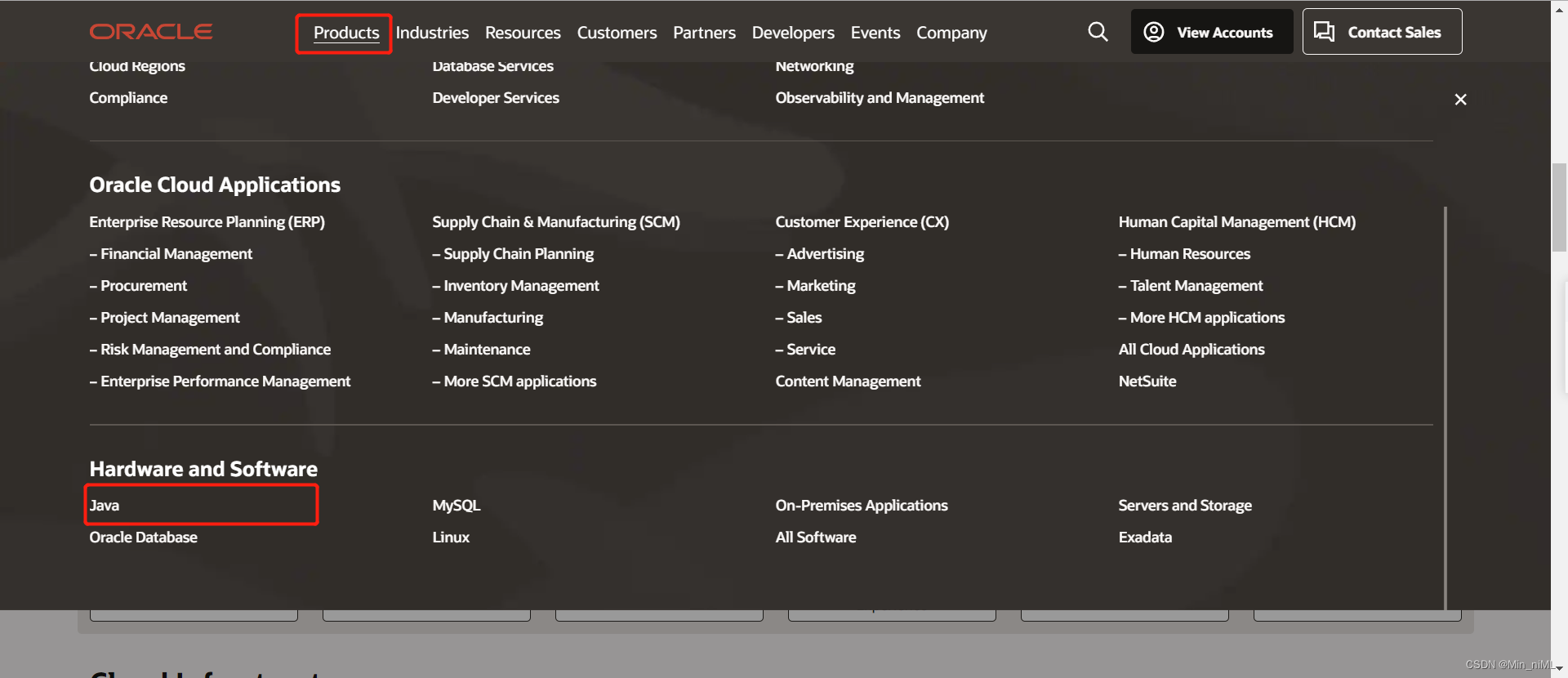Open the Products menu
The image size is (1568, 678).
point(346,33)
